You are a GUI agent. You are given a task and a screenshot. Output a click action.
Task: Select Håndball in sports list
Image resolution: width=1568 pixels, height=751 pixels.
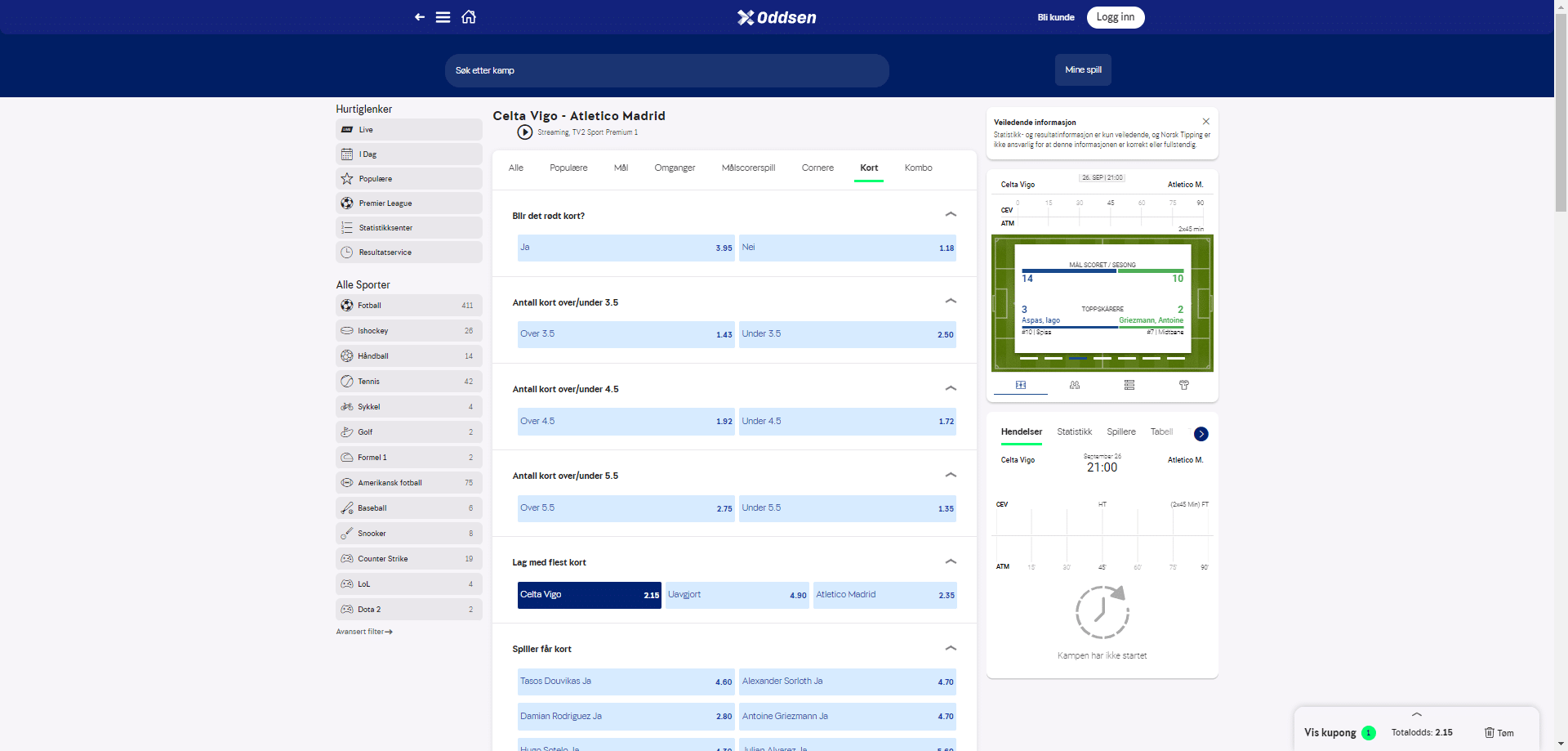pos(409,356)
